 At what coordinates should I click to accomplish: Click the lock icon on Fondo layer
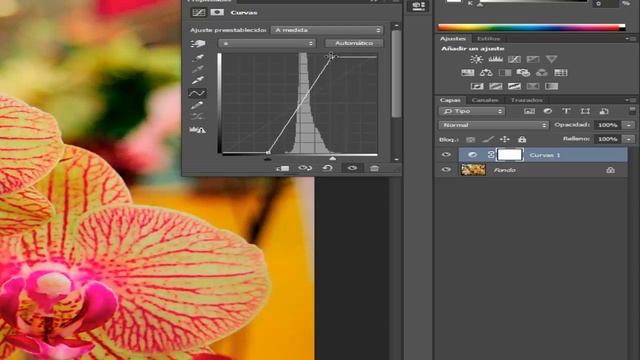pyautogui.click(x=610, y=170)
